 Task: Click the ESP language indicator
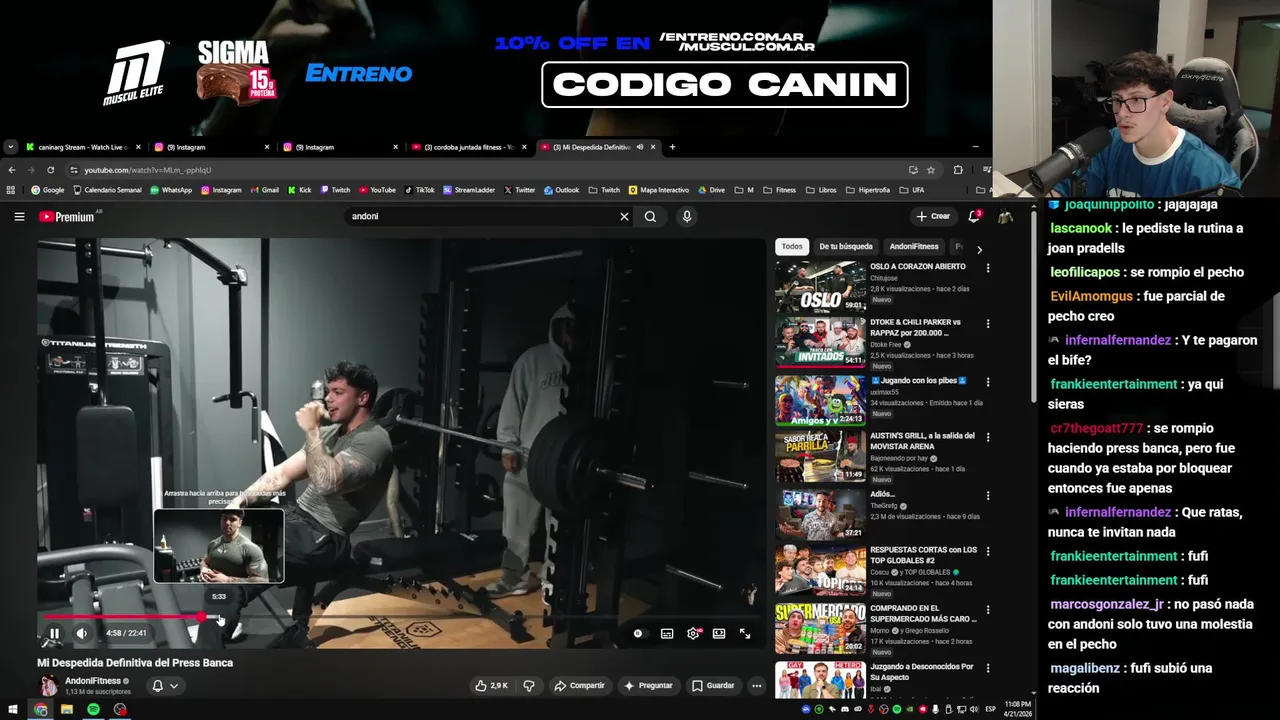(x=991, y=709)
